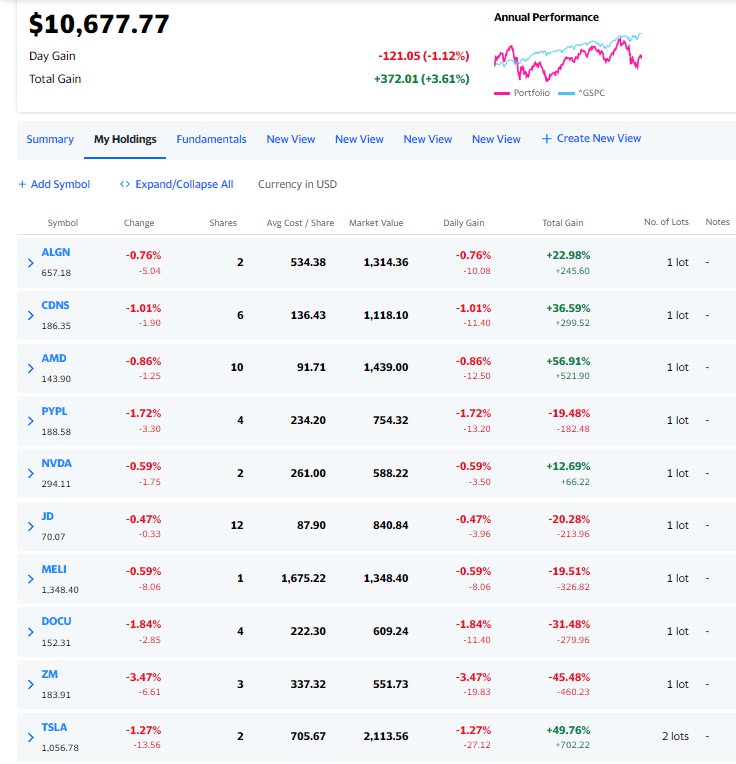The image size is (736, 764).
Task: Sort by the Change column header
Action: coord(139,223)
